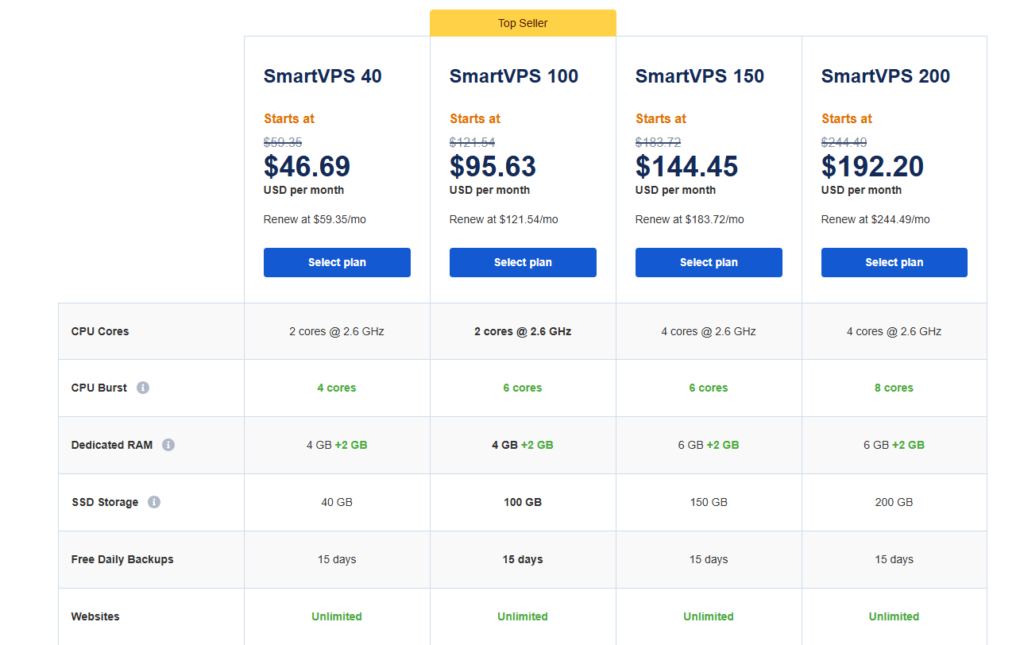
Task: Click the SSD Storage info icon
Action: [152, 502]
